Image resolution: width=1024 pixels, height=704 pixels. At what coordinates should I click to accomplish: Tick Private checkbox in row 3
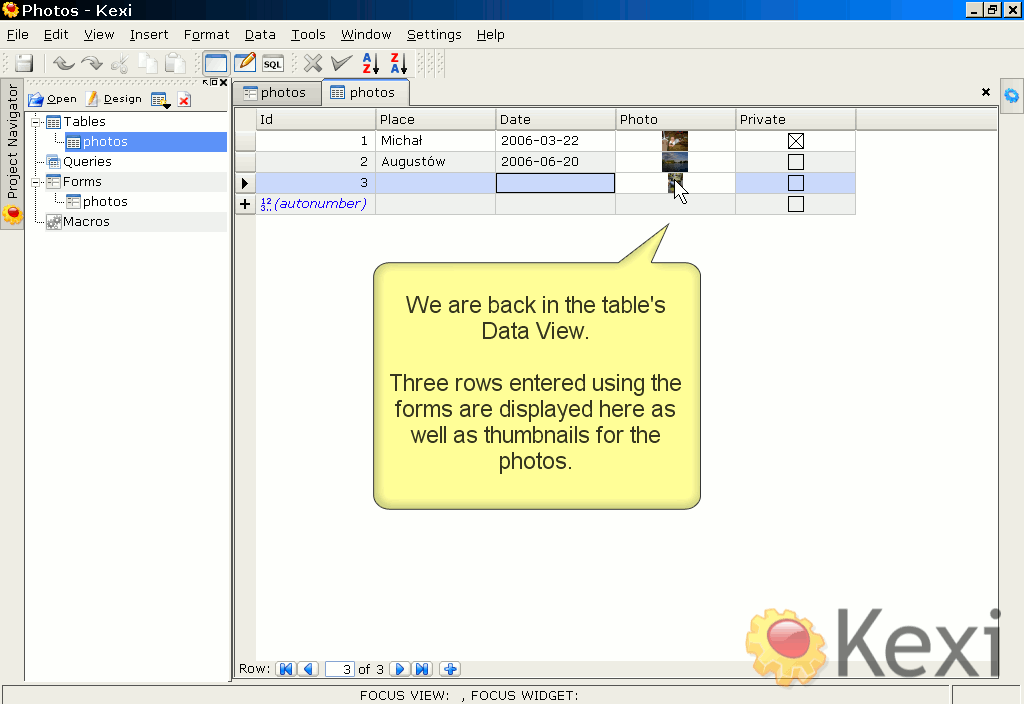[x=796, y=183]
